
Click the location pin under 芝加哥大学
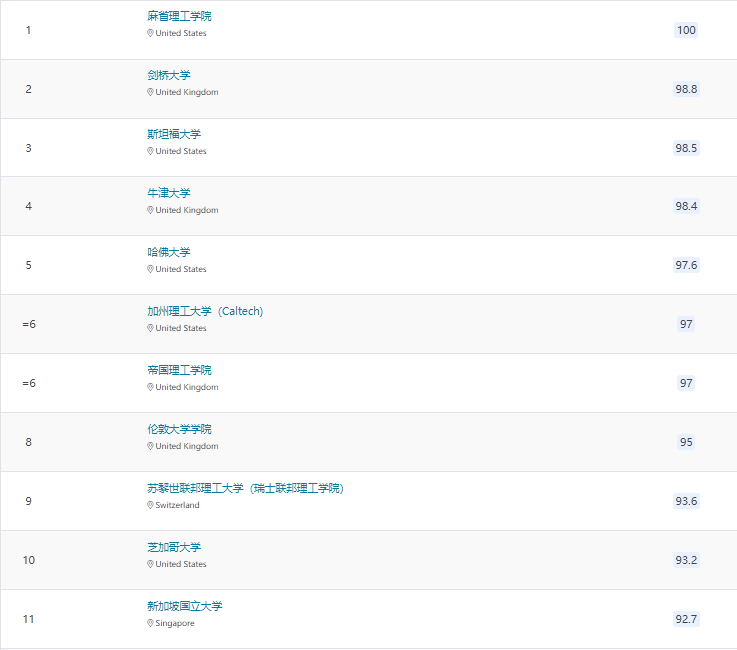tap(150, 564)
